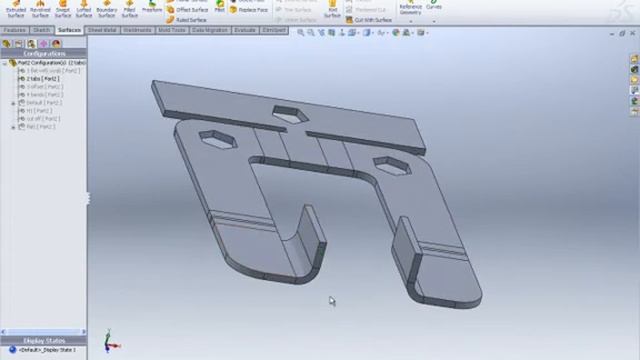640x360 pixels.
Task: Click the Edit Appearance sphere icon
Action: click(395, 33)
